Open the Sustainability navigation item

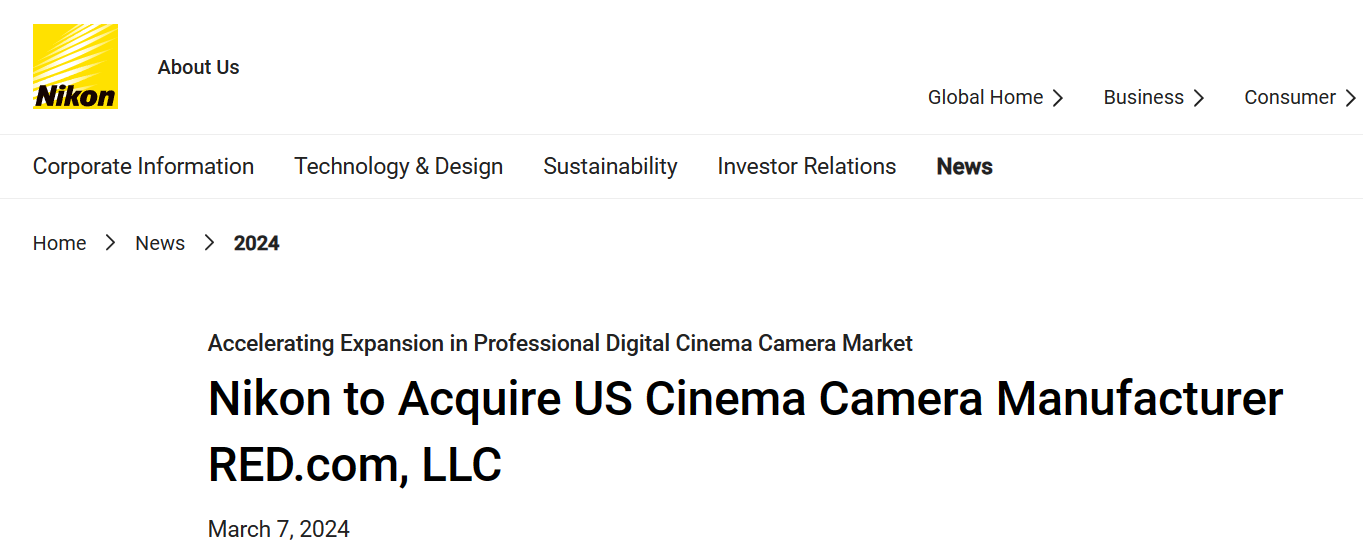(x=610, y=166)
